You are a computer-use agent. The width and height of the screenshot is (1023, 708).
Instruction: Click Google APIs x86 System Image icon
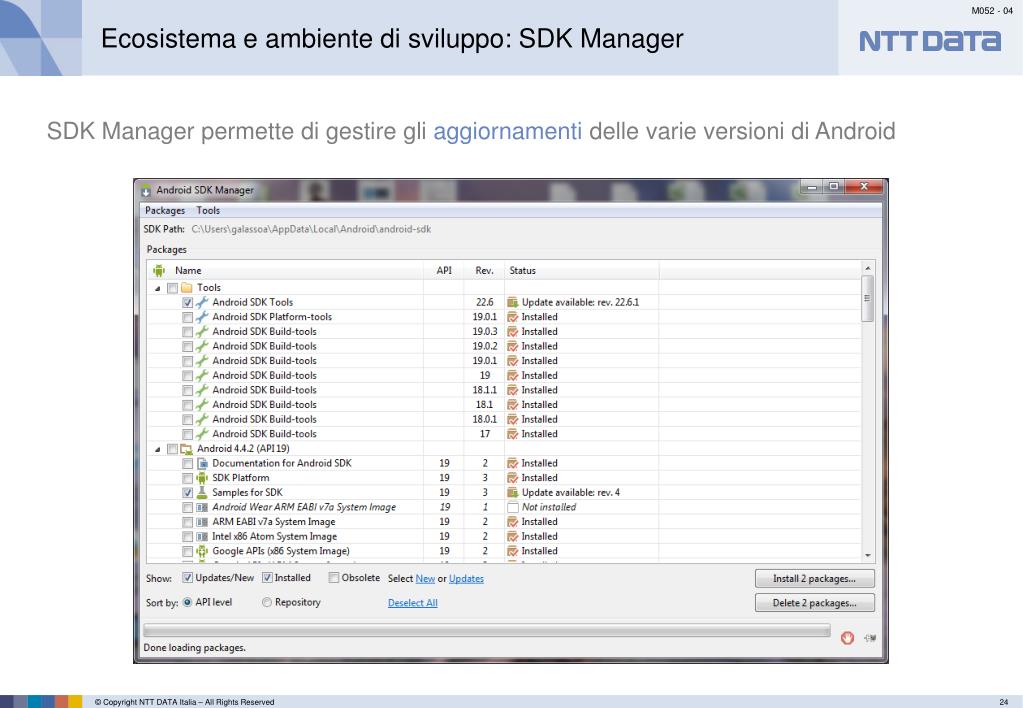pyautogui.click(x=202, y=551)
